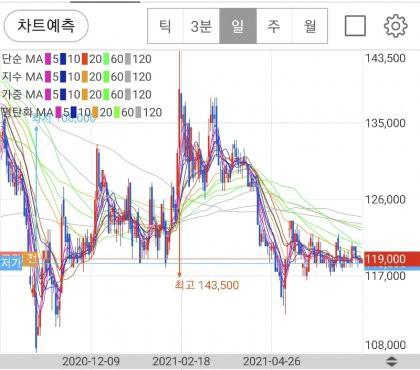Click the 143,500 price axis label
This screenshot has height=370, width=420.
385,58
